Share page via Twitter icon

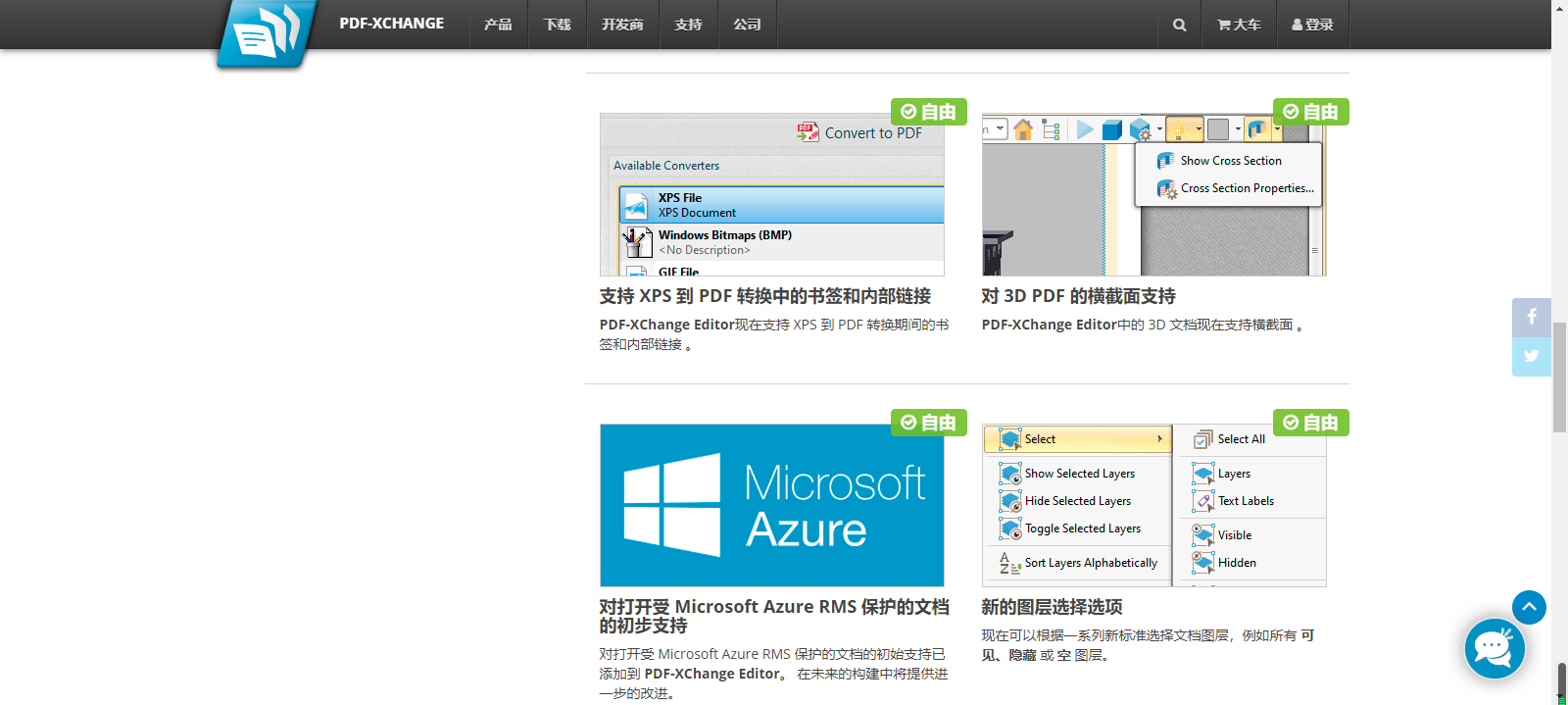click(1532, 357)
